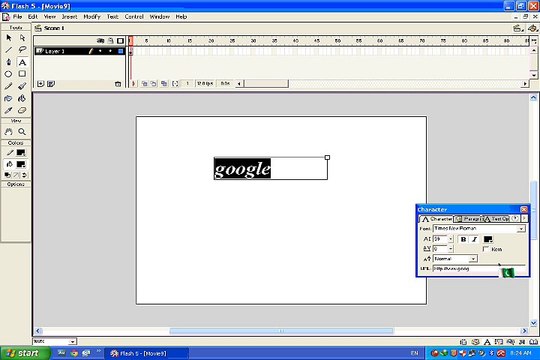Screen dimensions: 540x360
Task: Select the Subselect tool
Action: tap(22, 38)
